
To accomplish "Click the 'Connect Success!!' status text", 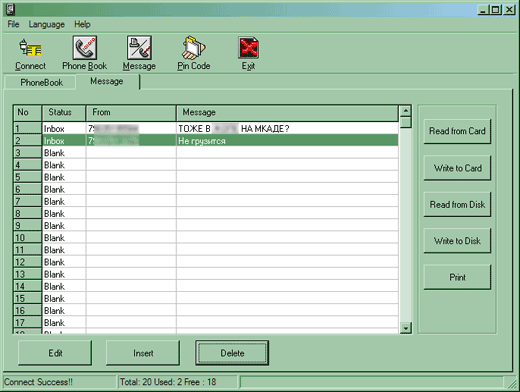I will click(x=38, y=382).
